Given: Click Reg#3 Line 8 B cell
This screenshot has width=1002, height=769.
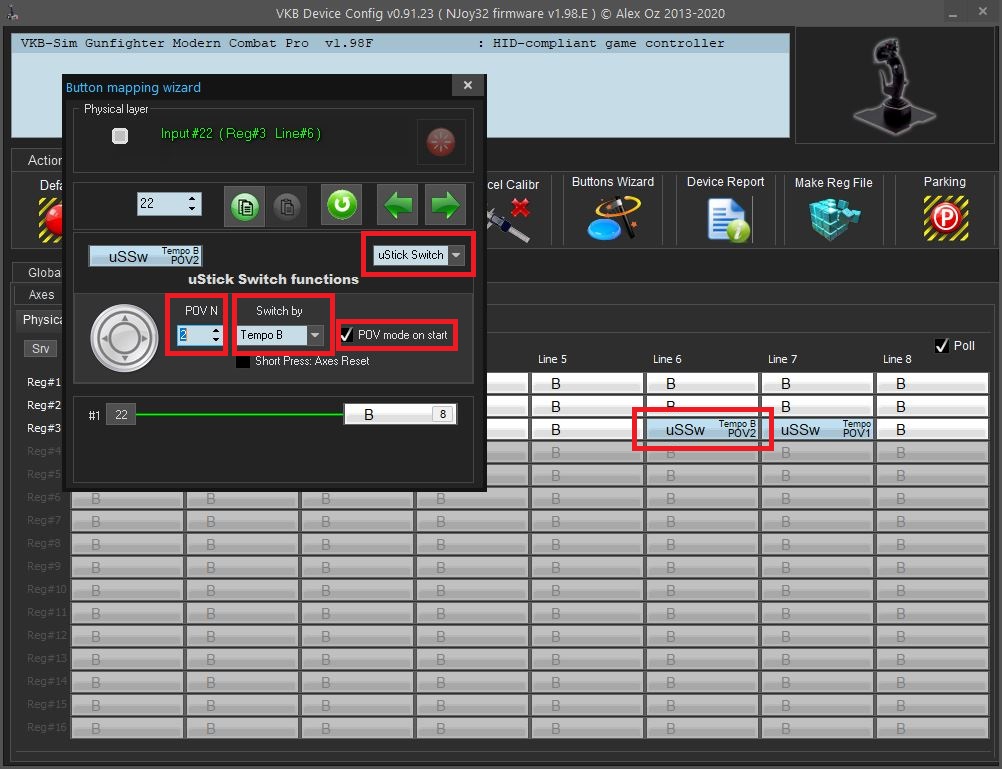Looking at the screenshot, I should pos(932,430).
